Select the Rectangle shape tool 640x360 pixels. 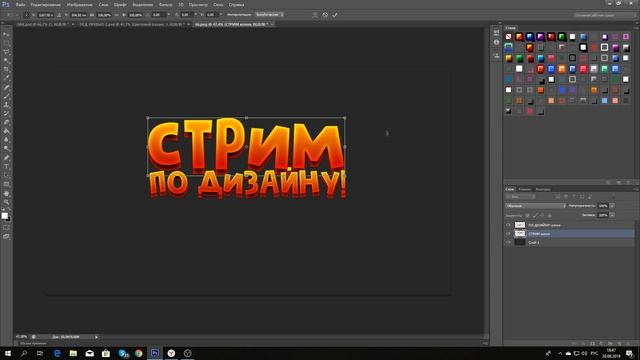point(6,184)
